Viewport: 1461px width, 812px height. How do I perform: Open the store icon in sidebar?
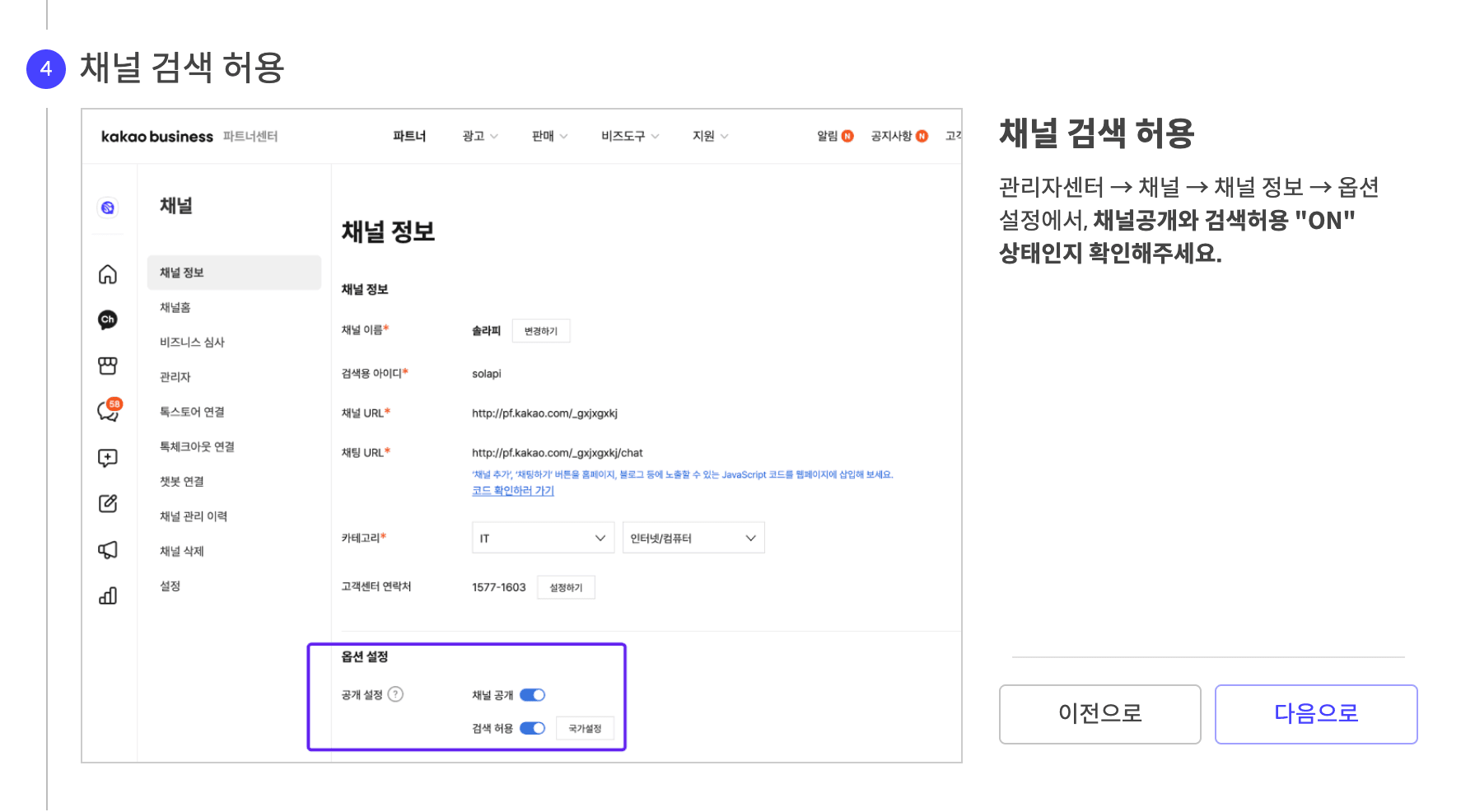(108, 366)
